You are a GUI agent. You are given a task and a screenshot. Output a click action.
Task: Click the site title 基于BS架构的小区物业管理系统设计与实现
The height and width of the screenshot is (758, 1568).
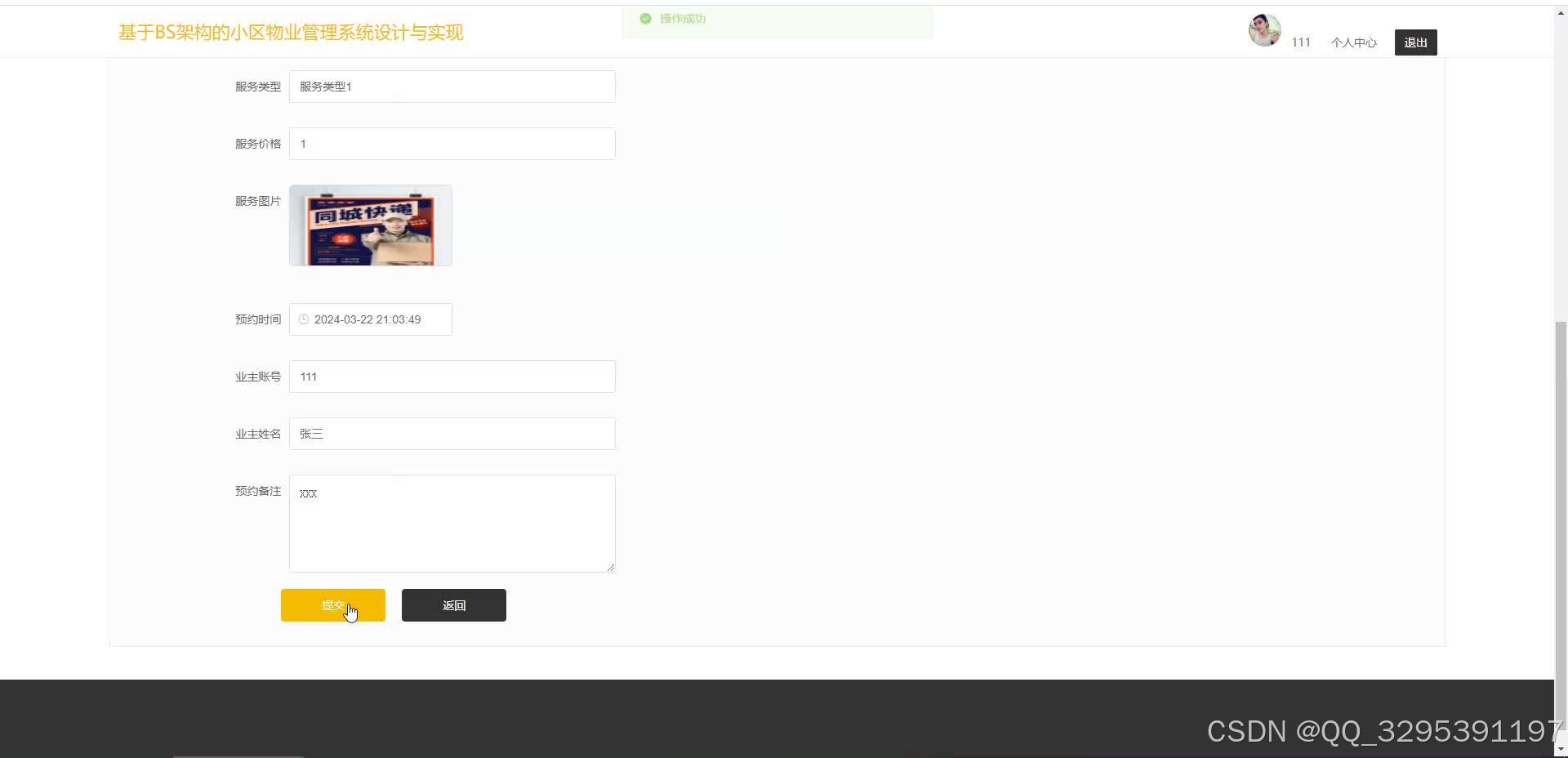(291, 32)
